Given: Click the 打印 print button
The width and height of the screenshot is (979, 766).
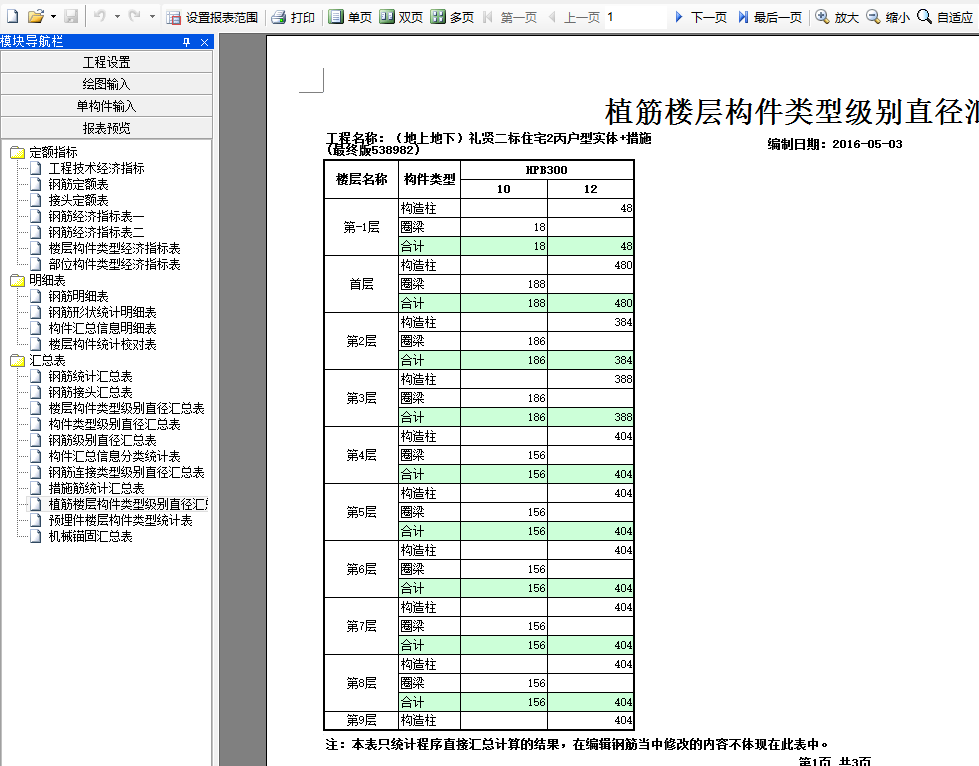Looking at the screenshot, I should click(293, 17).
